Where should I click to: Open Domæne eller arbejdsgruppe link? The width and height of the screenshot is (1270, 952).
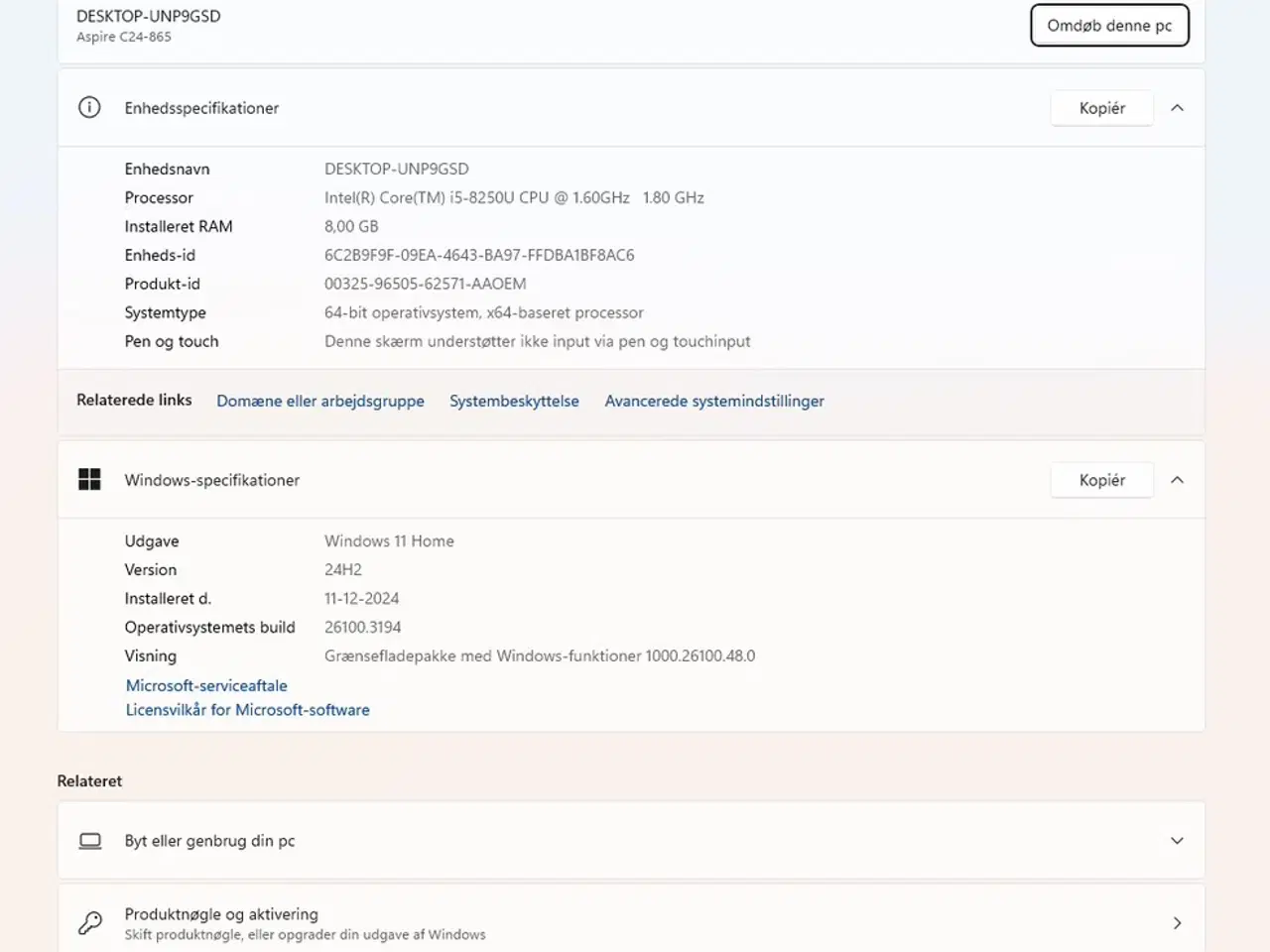320,401
